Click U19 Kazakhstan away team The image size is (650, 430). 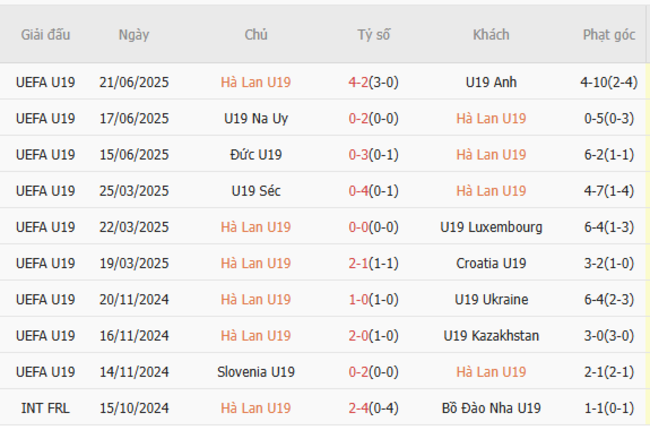pos(491,336)
